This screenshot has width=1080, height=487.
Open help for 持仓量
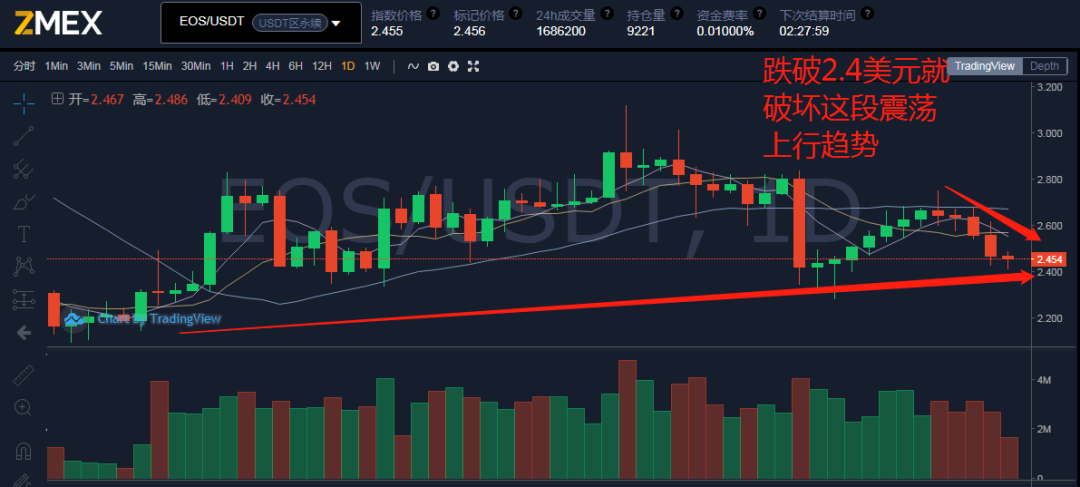pyautogui.click(x=677, y=13)
